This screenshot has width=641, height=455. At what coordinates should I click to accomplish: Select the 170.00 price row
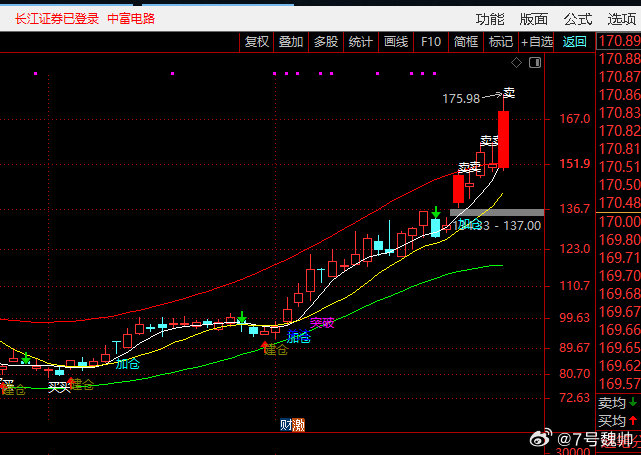click(x=619, y=222)
